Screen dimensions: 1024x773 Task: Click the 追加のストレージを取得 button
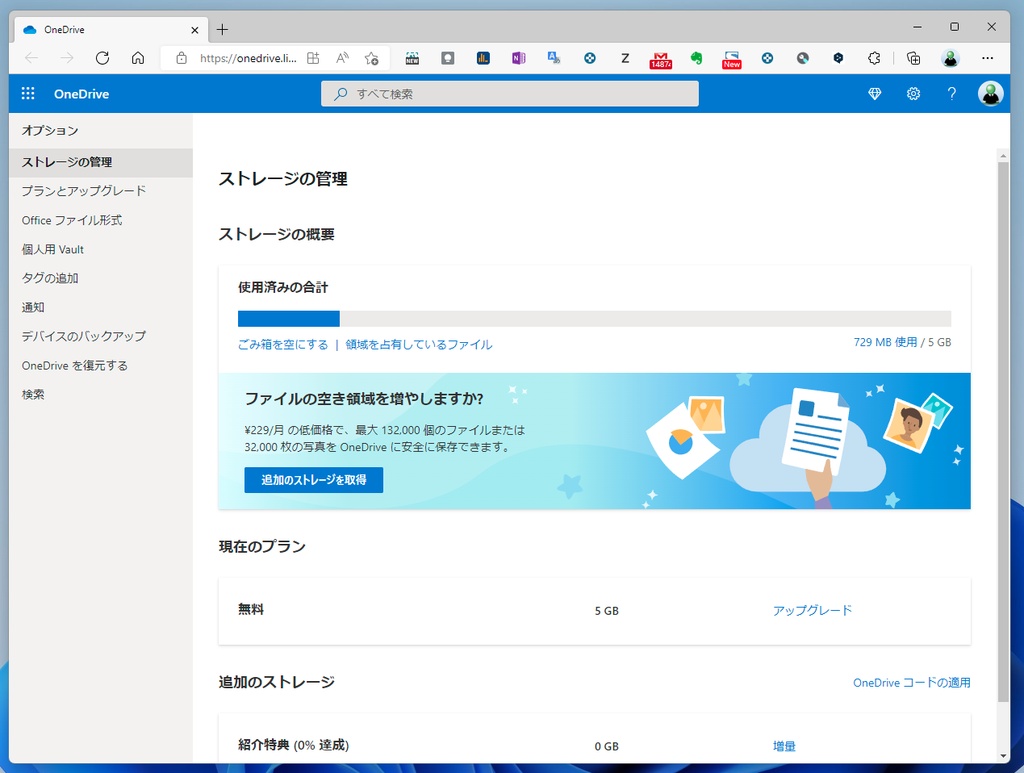(313, 480)
